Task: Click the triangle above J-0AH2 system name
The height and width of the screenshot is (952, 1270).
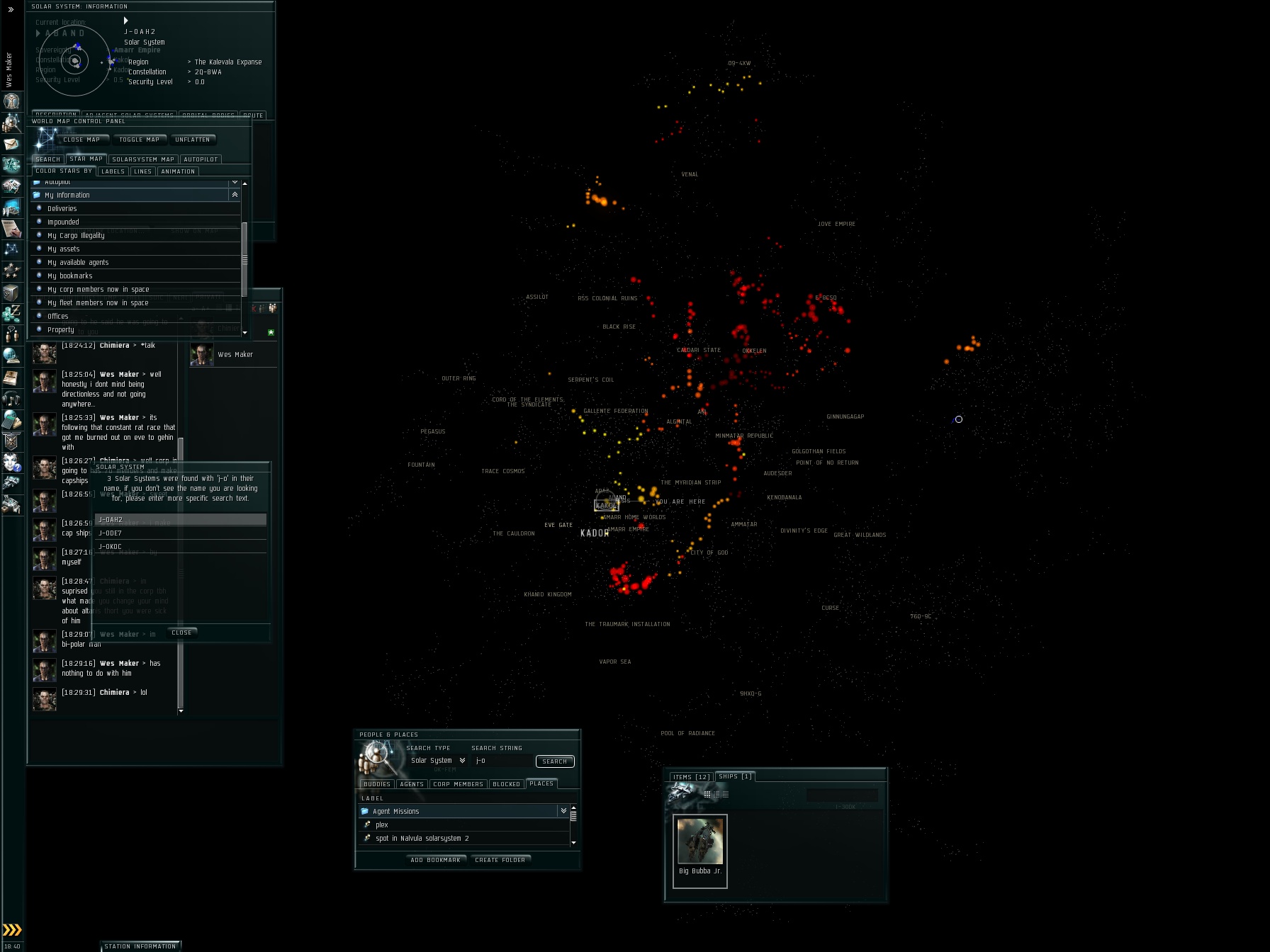Action: (x=126, y=21)
